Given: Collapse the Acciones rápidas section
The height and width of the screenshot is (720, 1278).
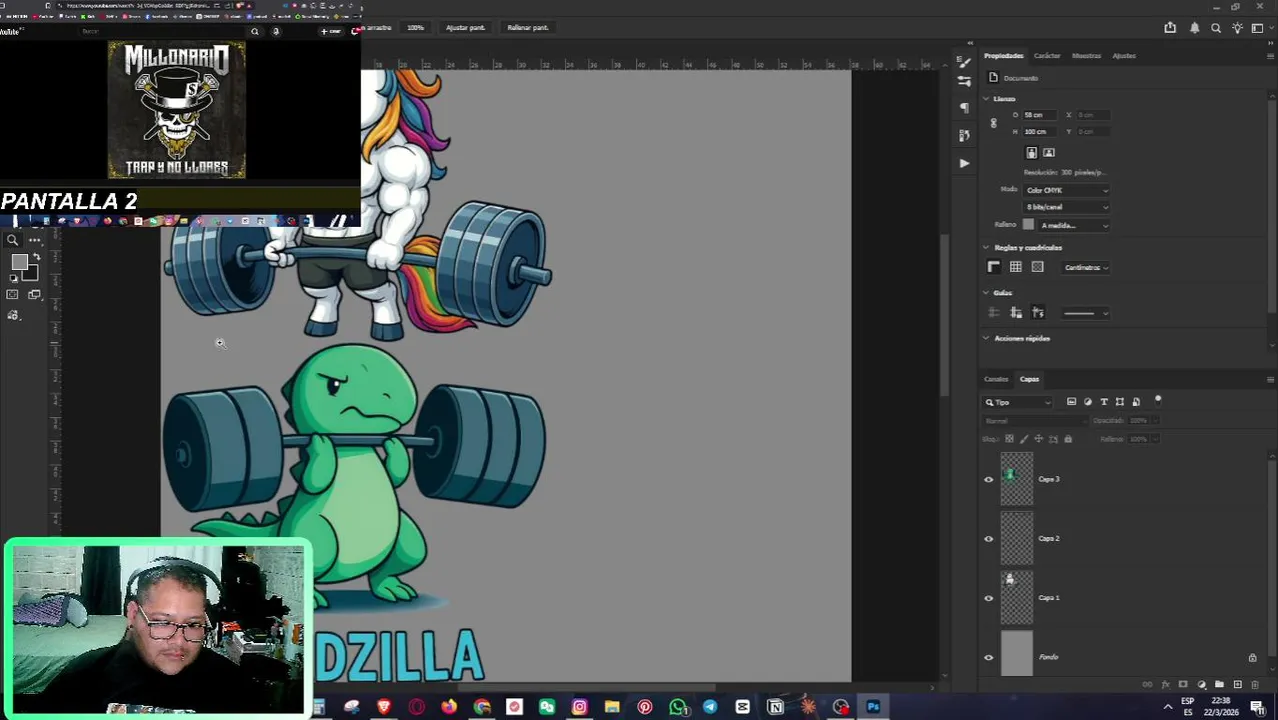Looking at the screenshot, I should [x=986, y=338].
